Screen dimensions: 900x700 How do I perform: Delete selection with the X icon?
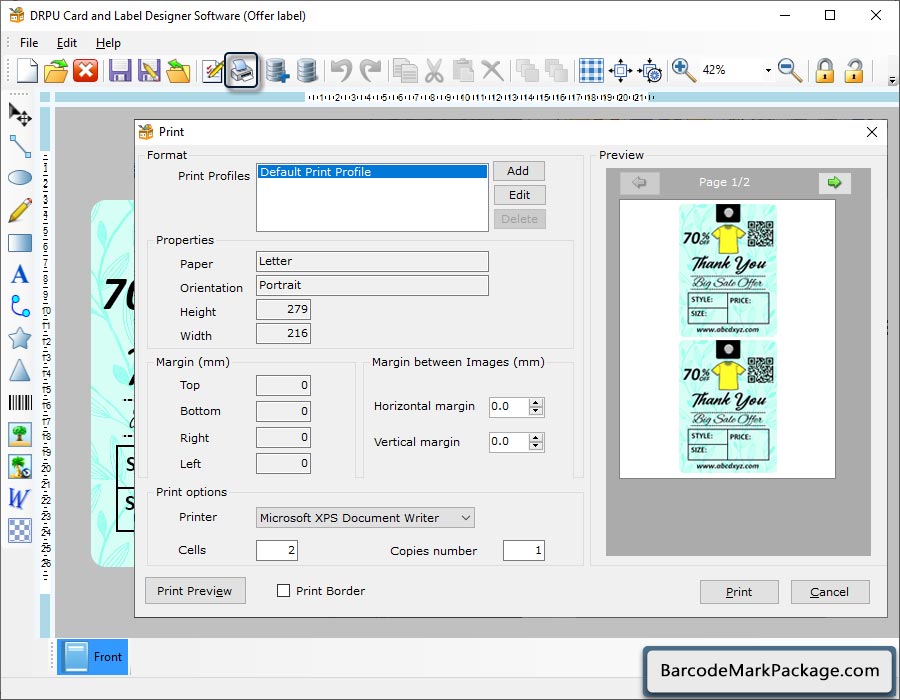tap(492, 71)
